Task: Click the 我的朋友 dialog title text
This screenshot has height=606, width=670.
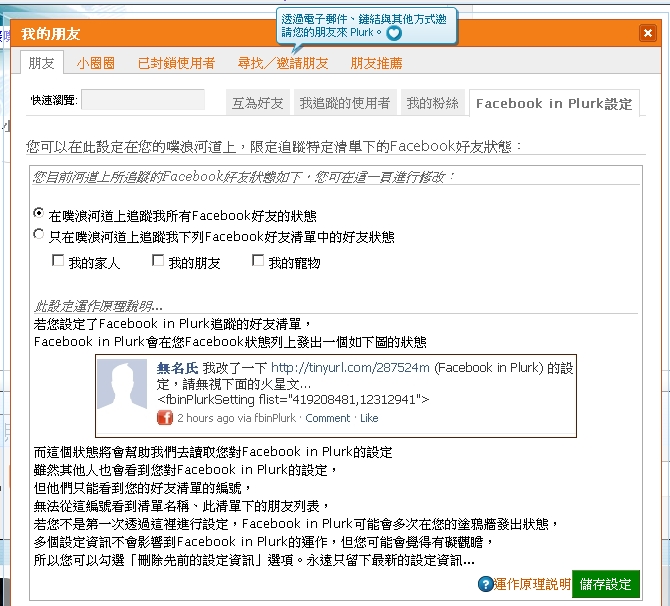Action: [51, 33]
